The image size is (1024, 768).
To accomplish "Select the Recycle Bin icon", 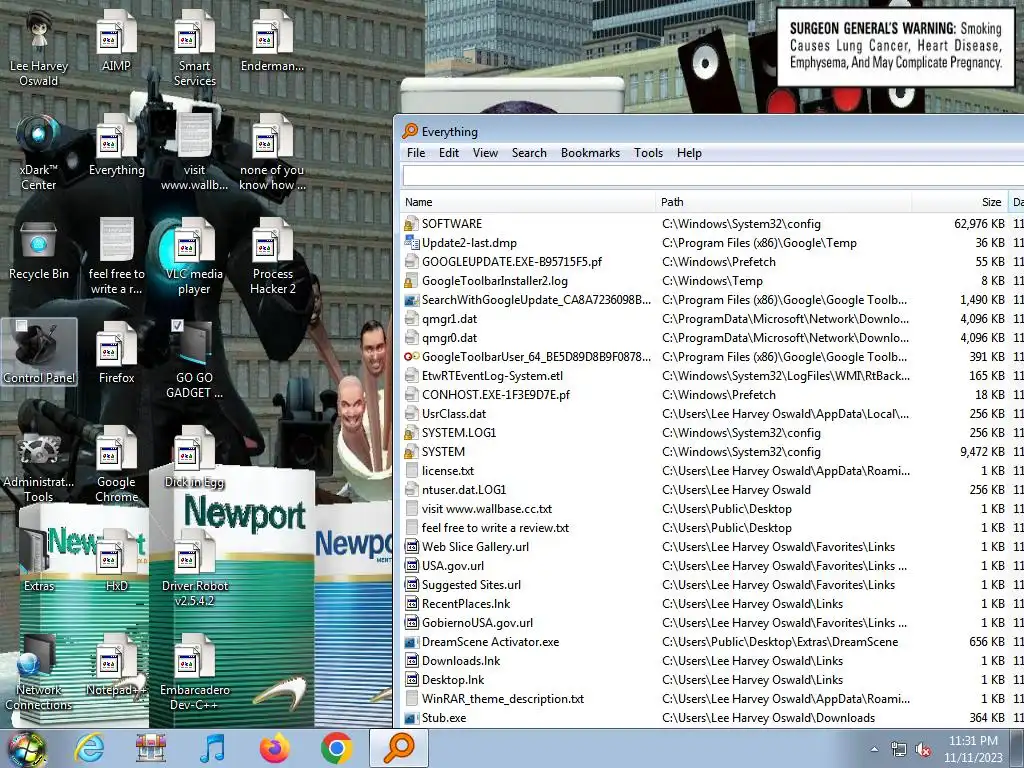I will (39, 249).
